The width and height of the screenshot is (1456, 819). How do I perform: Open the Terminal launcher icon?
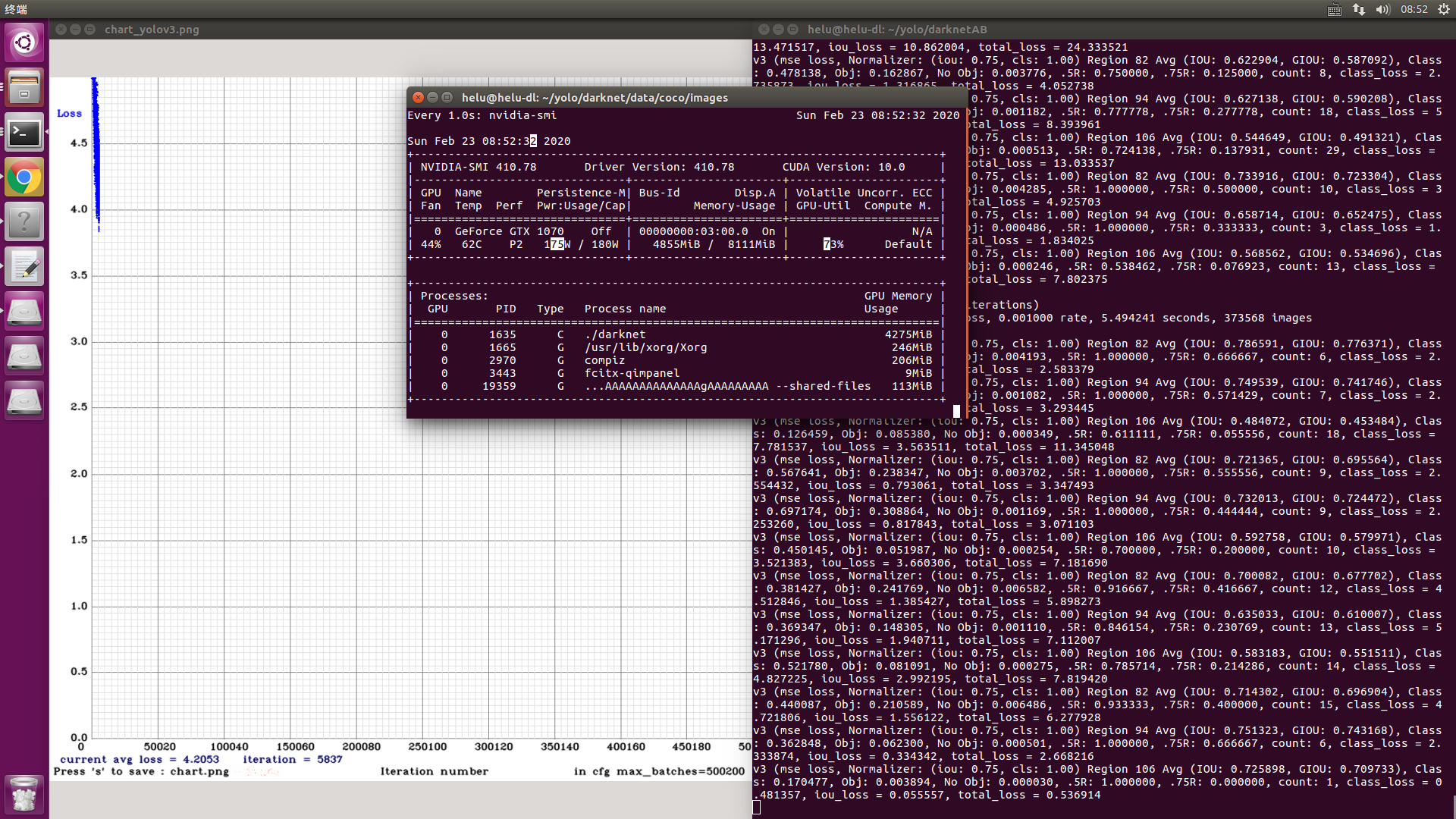[24, 133]
